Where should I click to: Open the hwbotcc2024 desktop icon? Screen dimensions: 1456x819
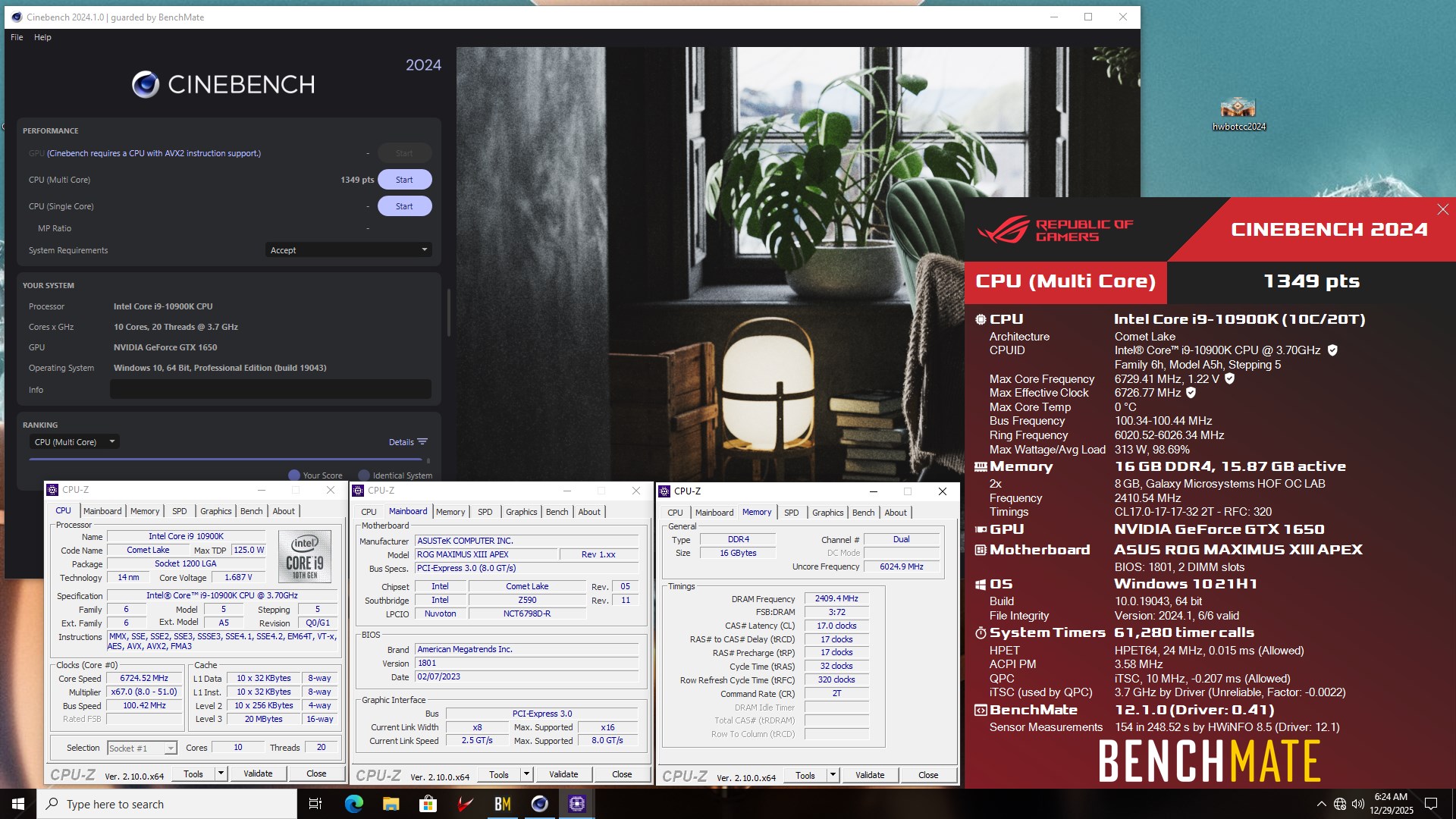pyautogui.click(x=1238, y=114)
